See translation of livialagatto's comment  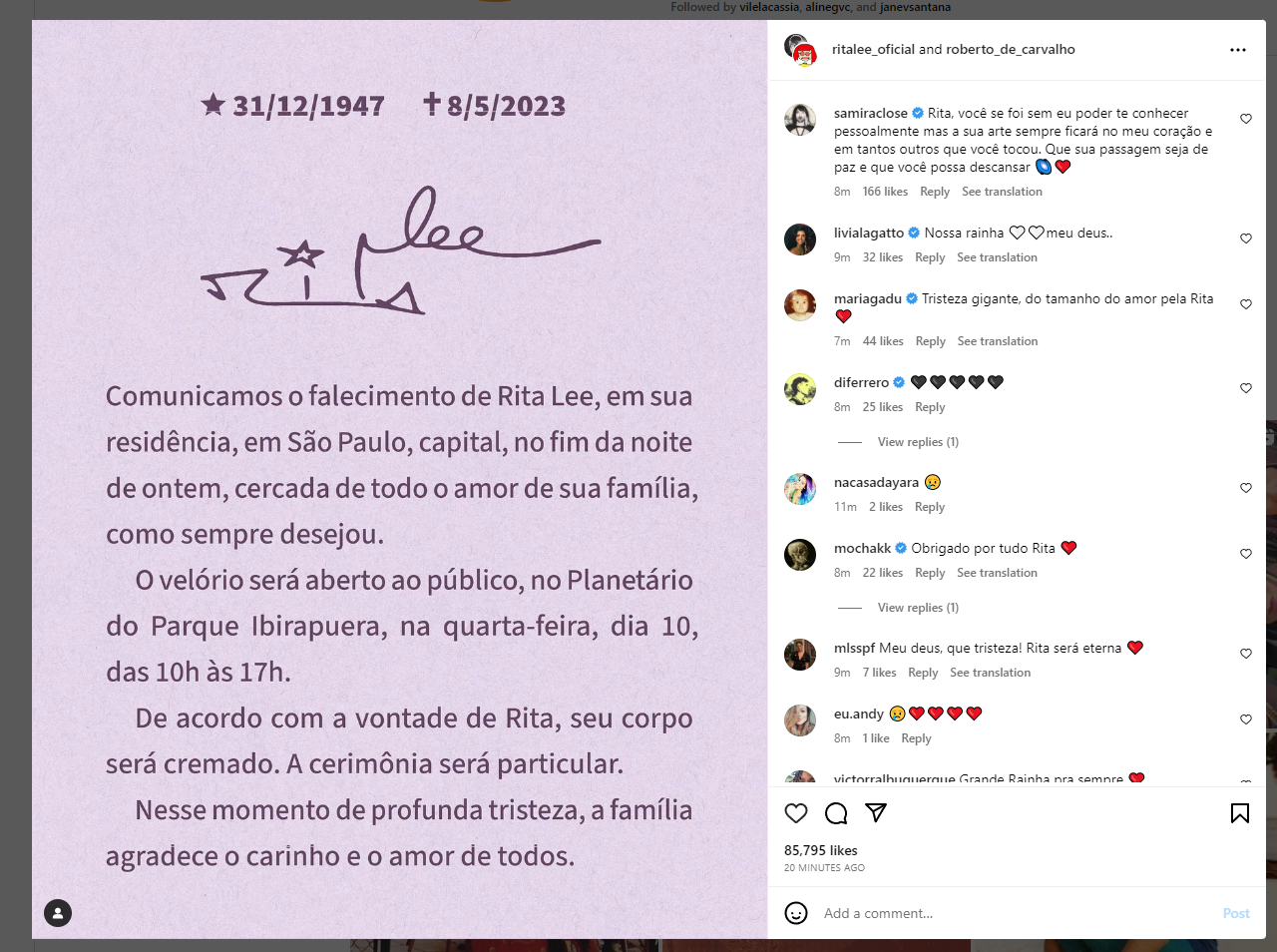click(997, 257)
